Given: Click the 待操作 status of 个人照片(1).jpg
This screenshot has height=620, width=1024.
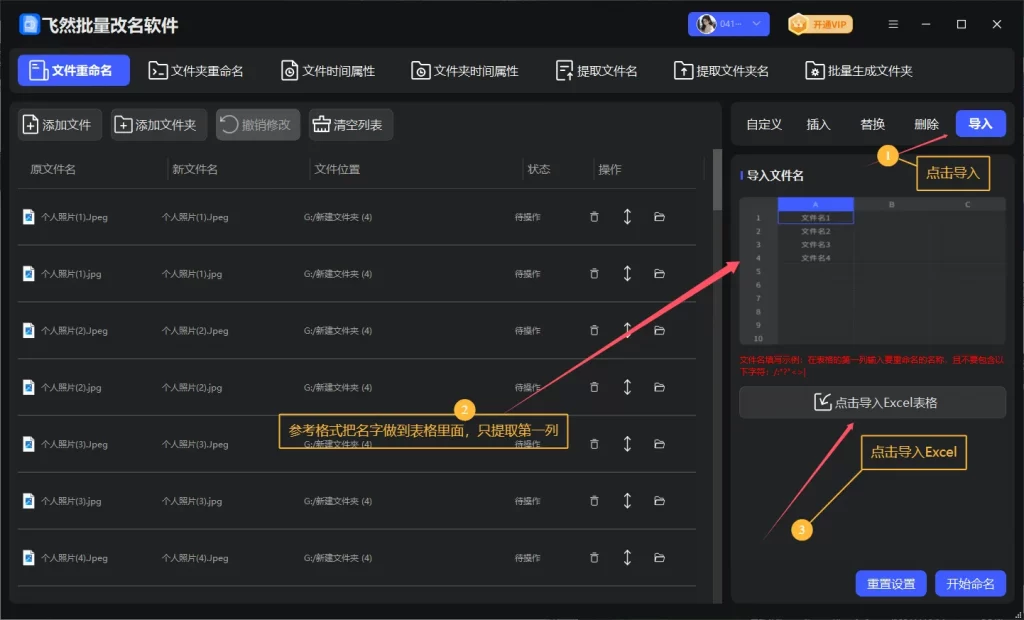Looking at the screenshot, I should [528, 274].
